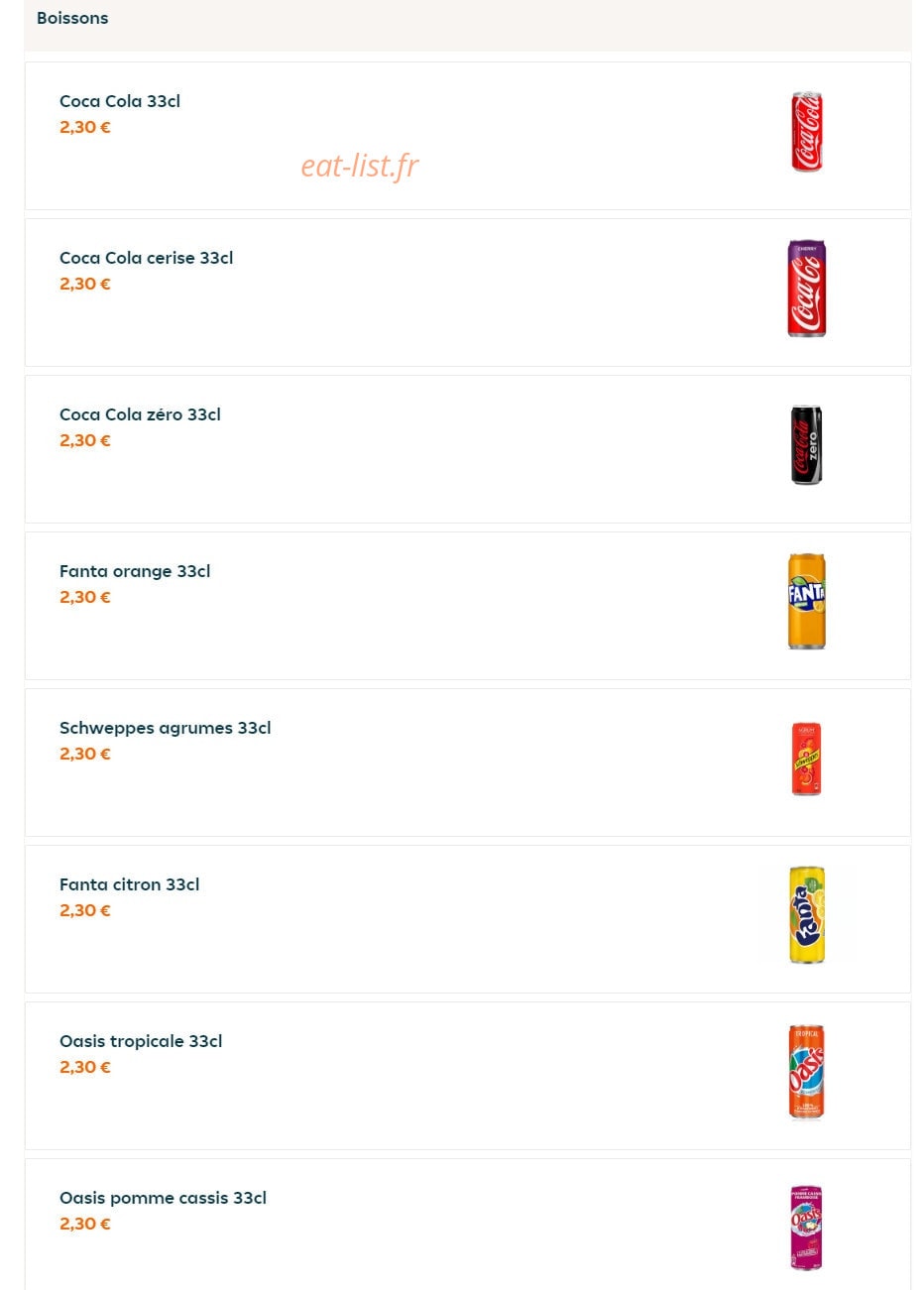924x1290 pixels.
Task: Click the black Coca Cola zero can
Action: pos(806,445)
